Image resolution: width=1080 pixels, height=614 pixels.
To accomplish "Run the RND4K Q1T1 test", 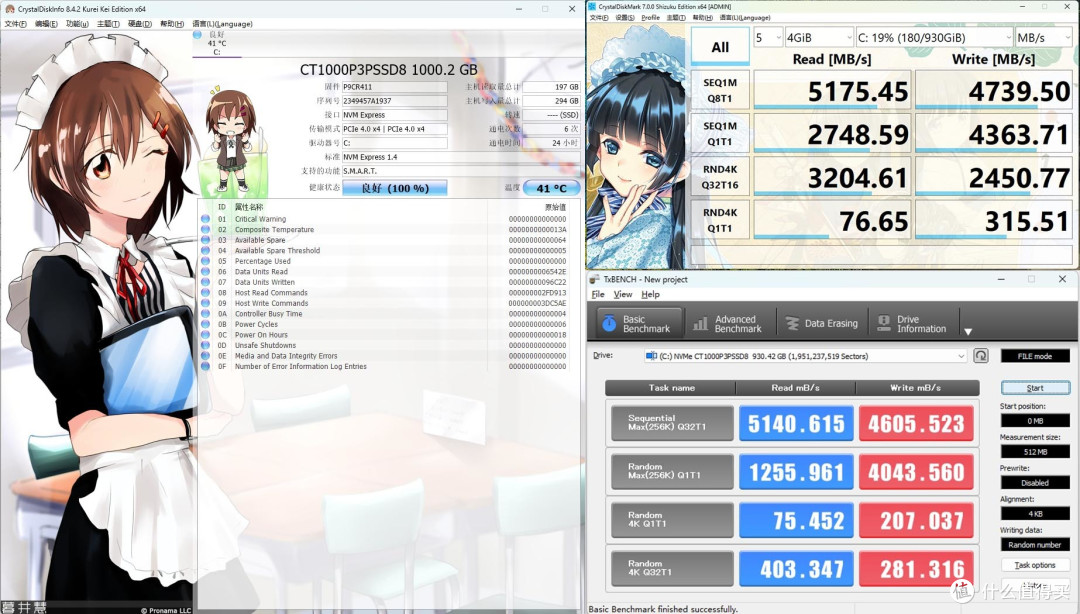I will (720, 221).
